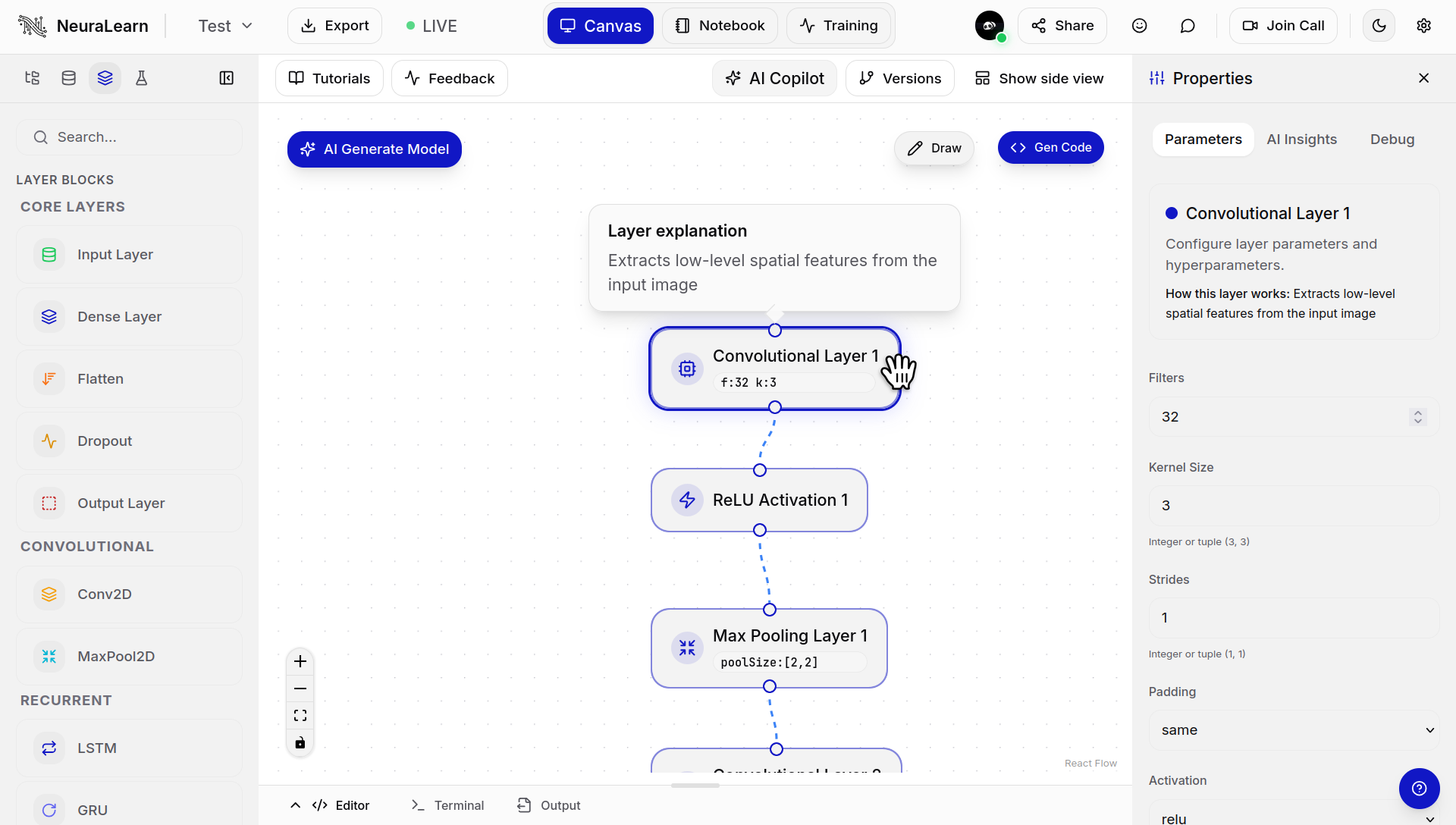Zoom in on the canvas
1456x825 pixels.
click(x=300, y=661)
